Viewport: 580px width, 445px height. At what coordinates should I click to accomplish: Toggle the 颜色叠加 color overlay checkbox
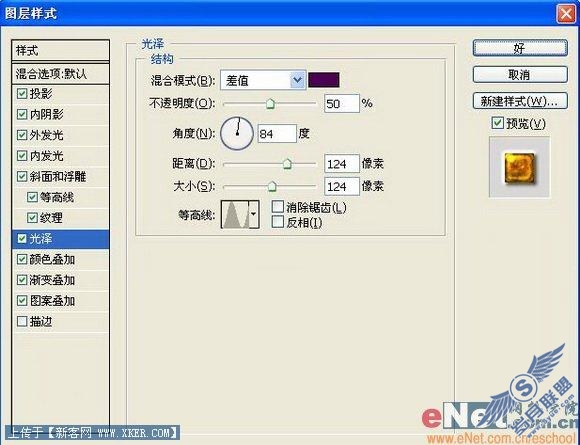(x=22, y=259)
